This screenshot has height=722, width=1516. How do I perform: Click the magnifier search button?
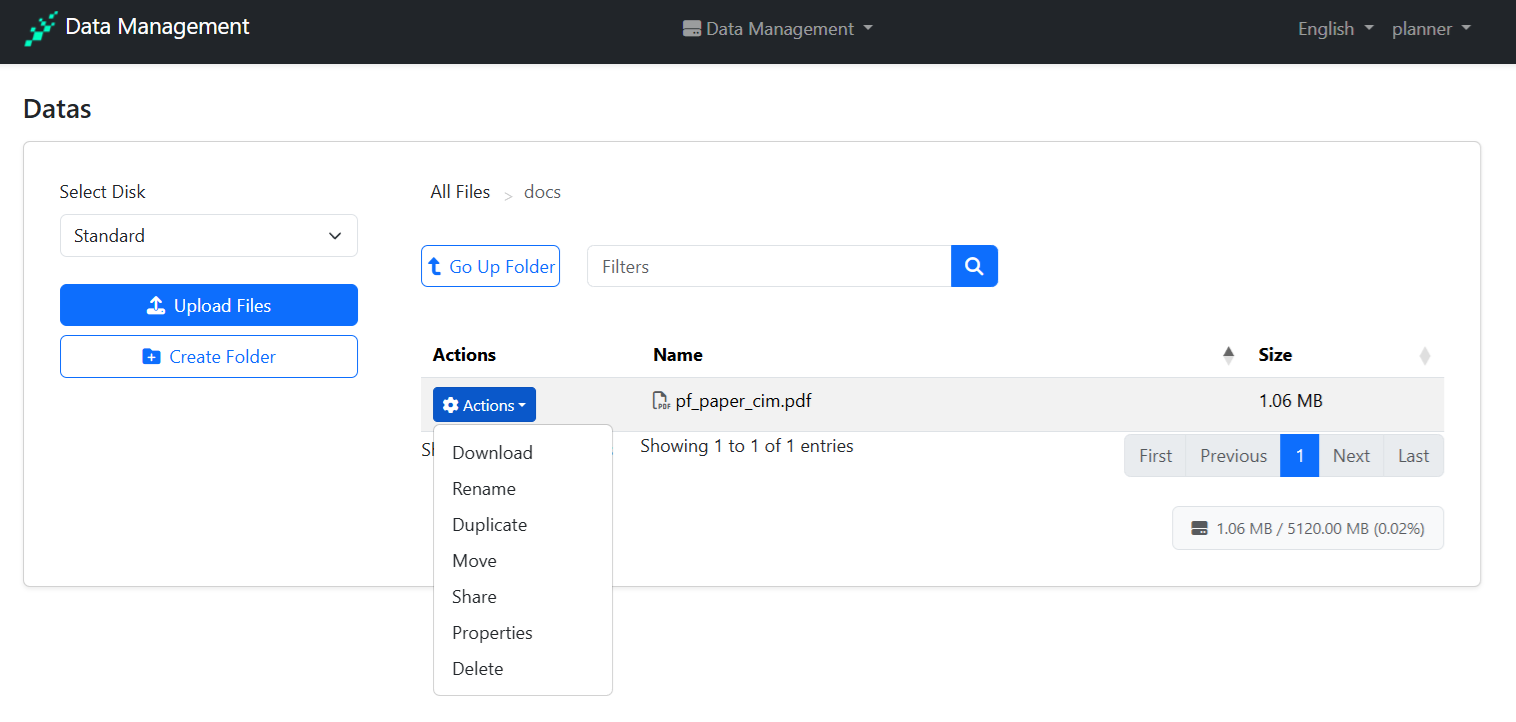coord(974,266)
